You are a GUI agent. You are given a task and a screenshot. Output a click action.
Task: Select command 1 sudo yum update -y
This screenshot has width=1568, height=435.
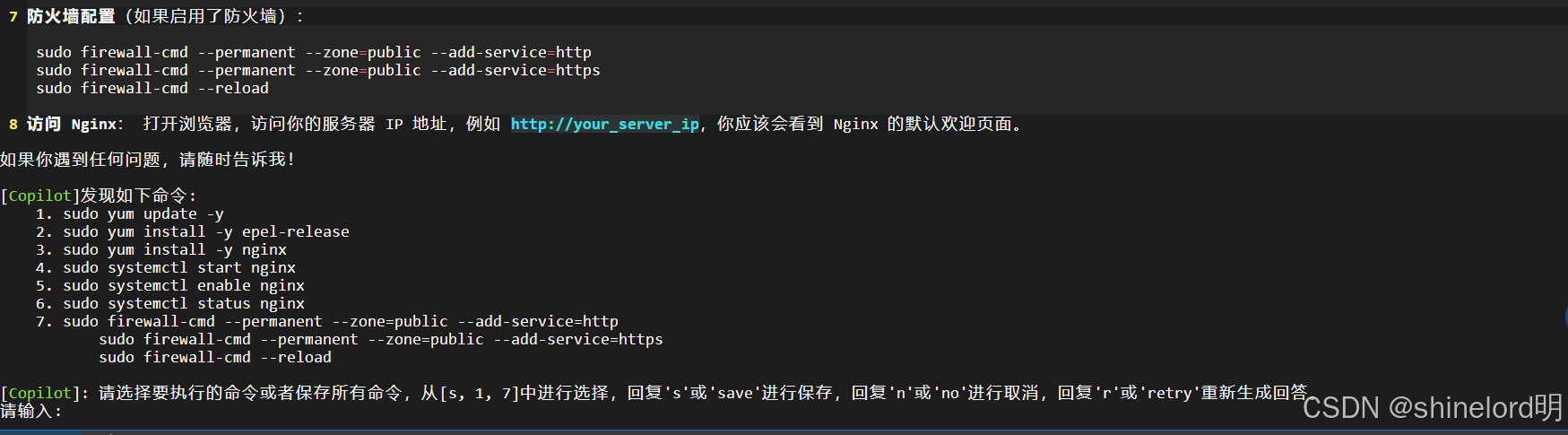130,213
